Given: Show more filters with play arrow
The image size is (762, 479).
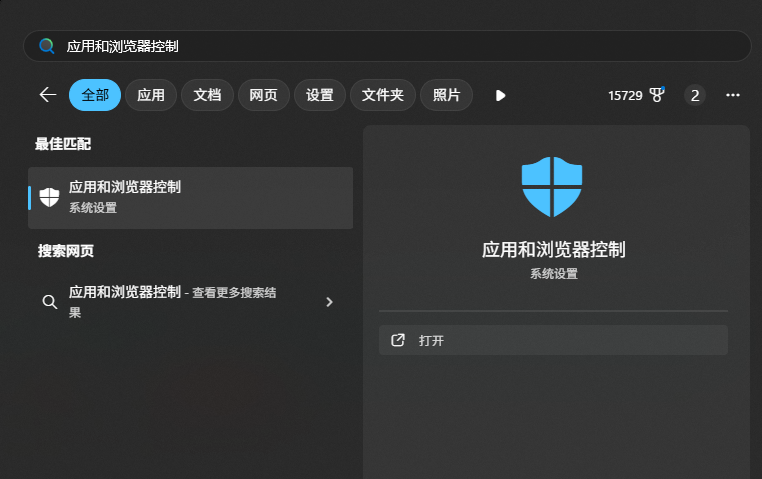Looking at the screenshot, I should [500, 95].
